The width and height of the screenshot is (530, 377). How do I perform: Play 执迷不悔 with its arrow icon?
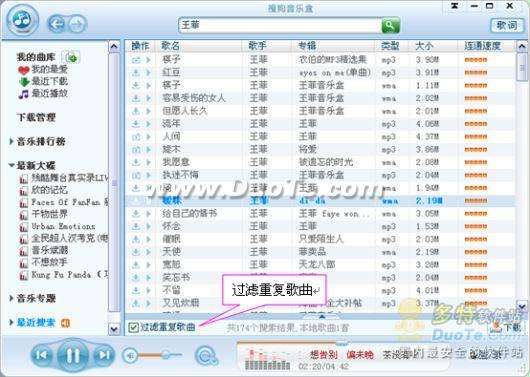(x=148, y=175)
